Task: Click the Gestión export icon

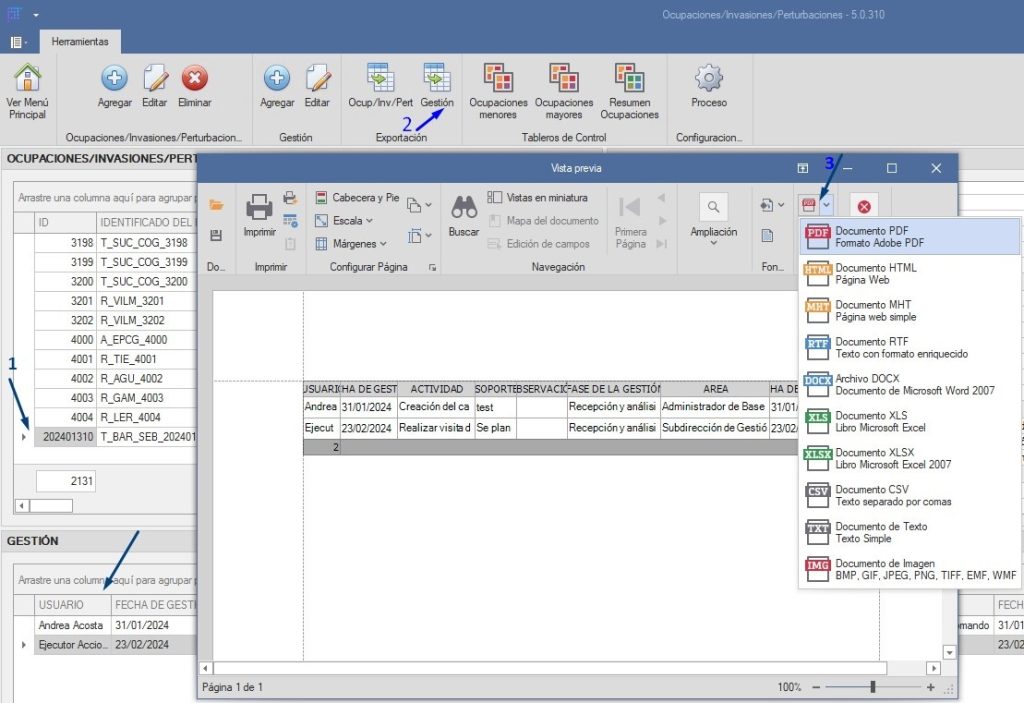Action: (436, 78)
